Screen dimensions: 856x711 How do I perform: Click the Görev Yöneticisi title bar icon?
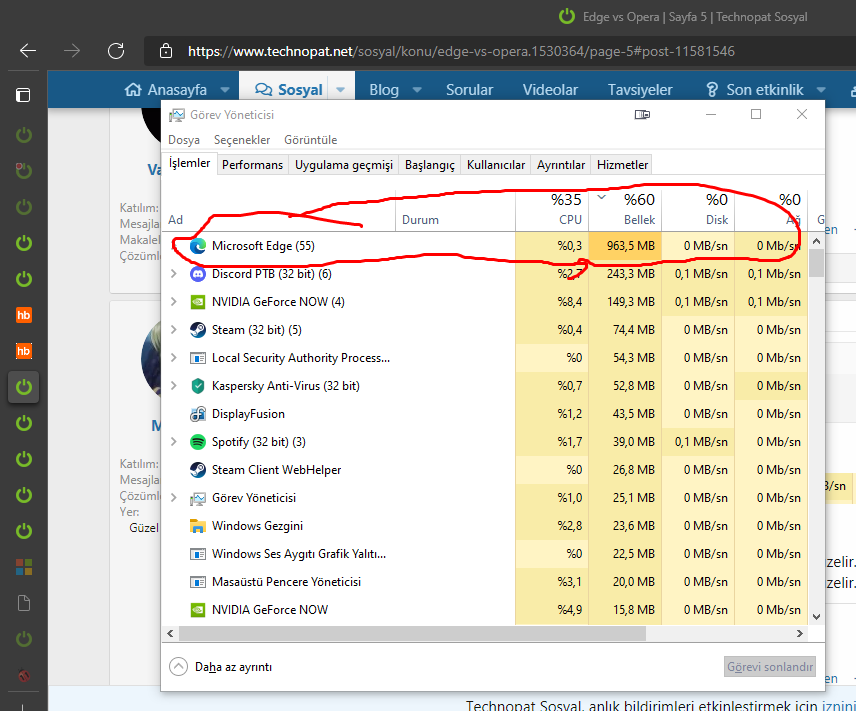176,115
